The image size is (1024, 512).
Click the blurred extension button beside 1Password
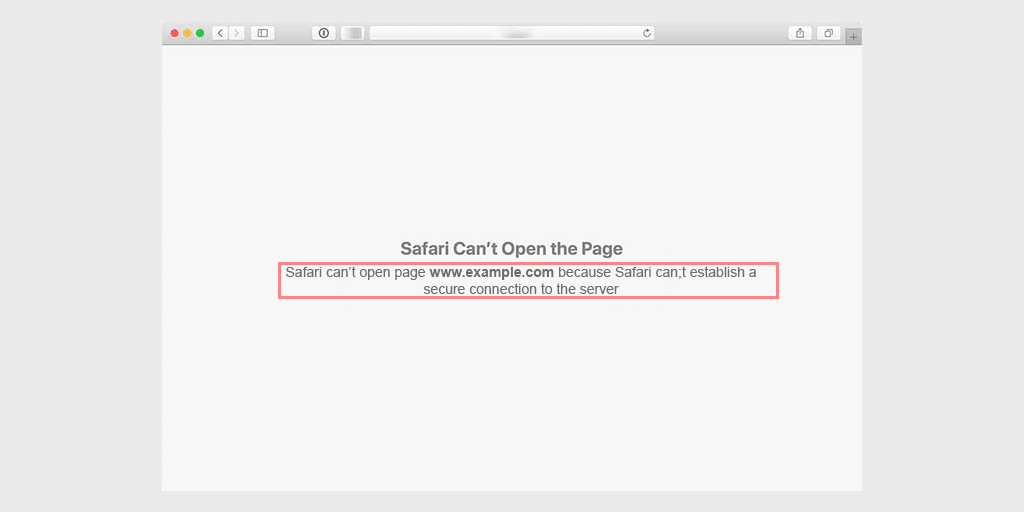352,33
